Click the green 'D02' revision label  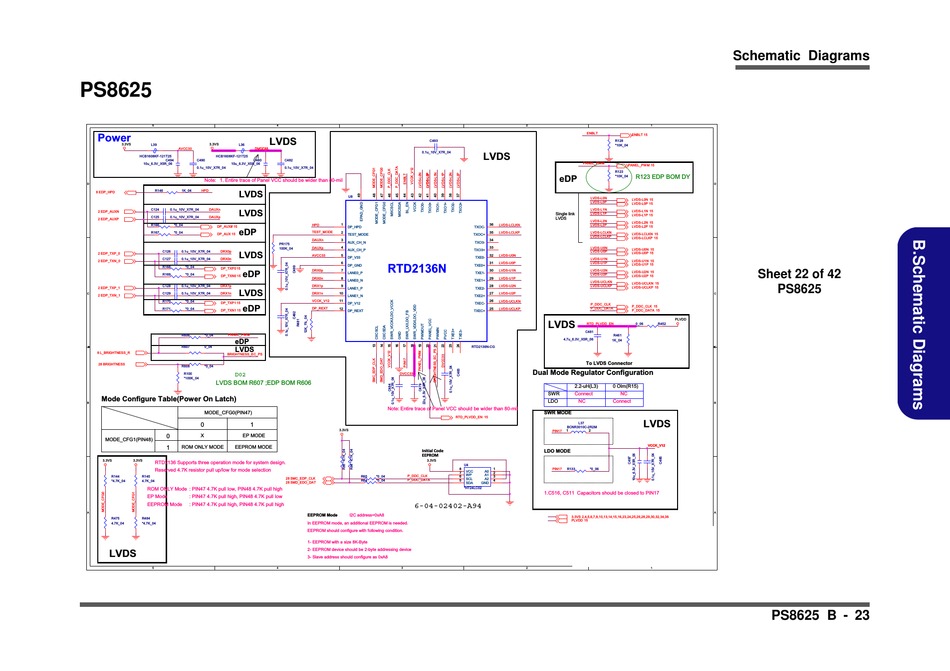pyautogui.click(x=240, y=375)
